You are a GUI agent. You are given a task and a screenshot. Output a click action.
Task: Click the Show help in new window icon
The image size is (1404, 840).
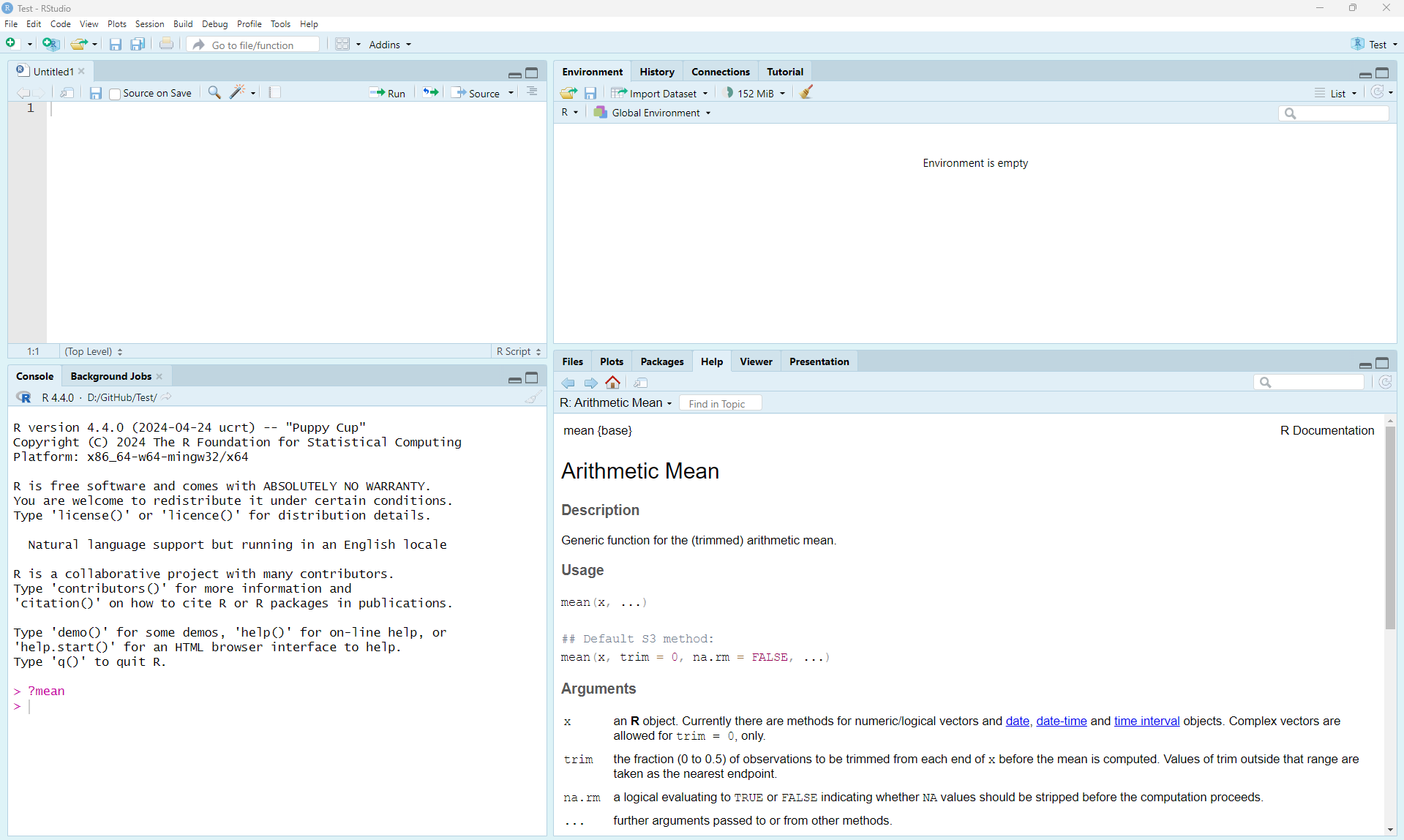pyautogui.click(x=642, y=383)
